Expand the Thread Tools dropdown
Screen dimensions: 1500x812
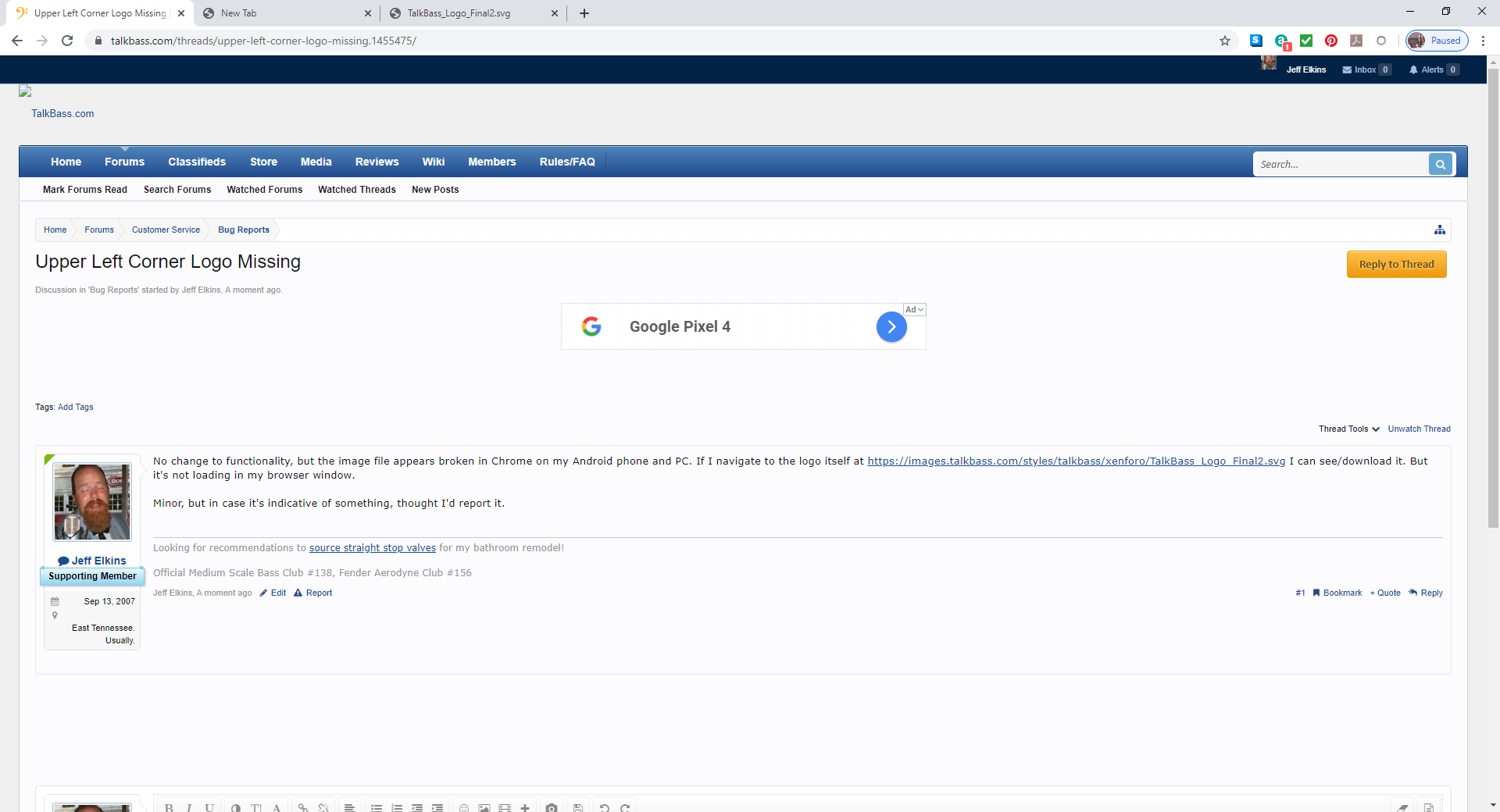click(1349, 429)
